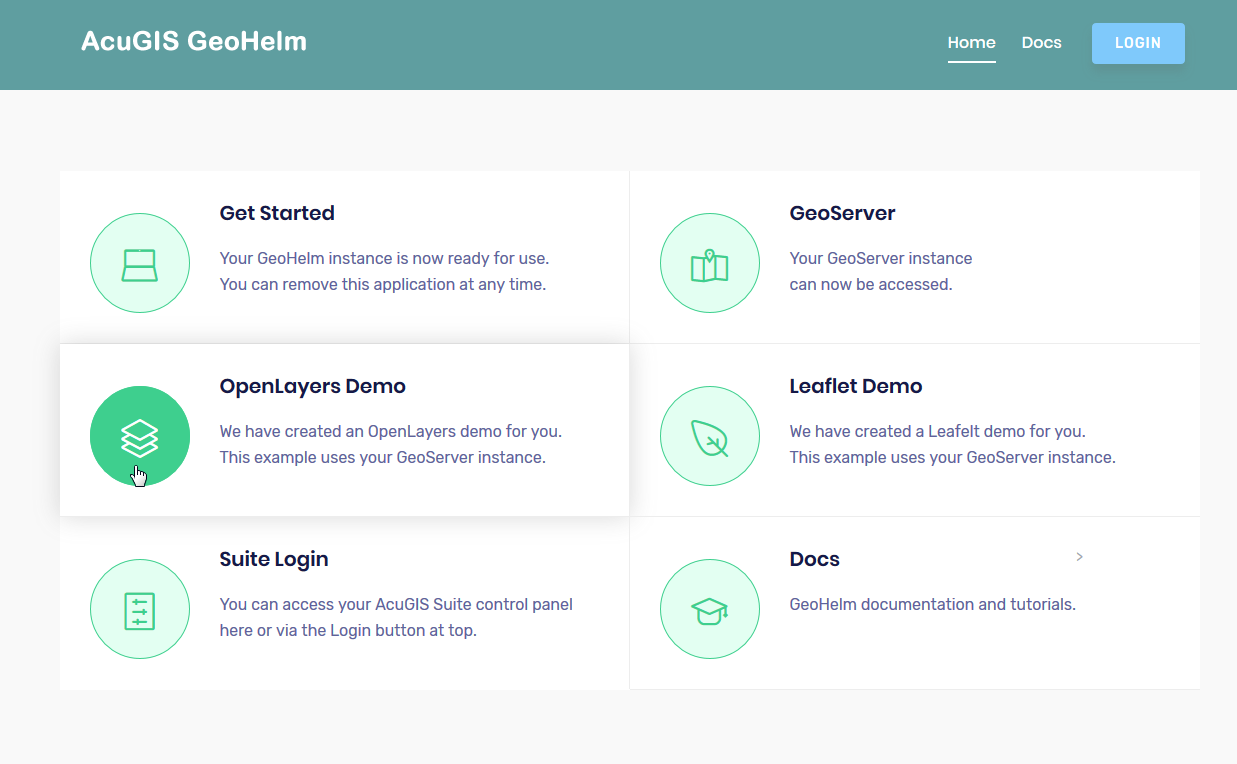This screenshot has height=764, width=1237.
Task: Click the Suite Login settings icon
Action: click(140, 609)
